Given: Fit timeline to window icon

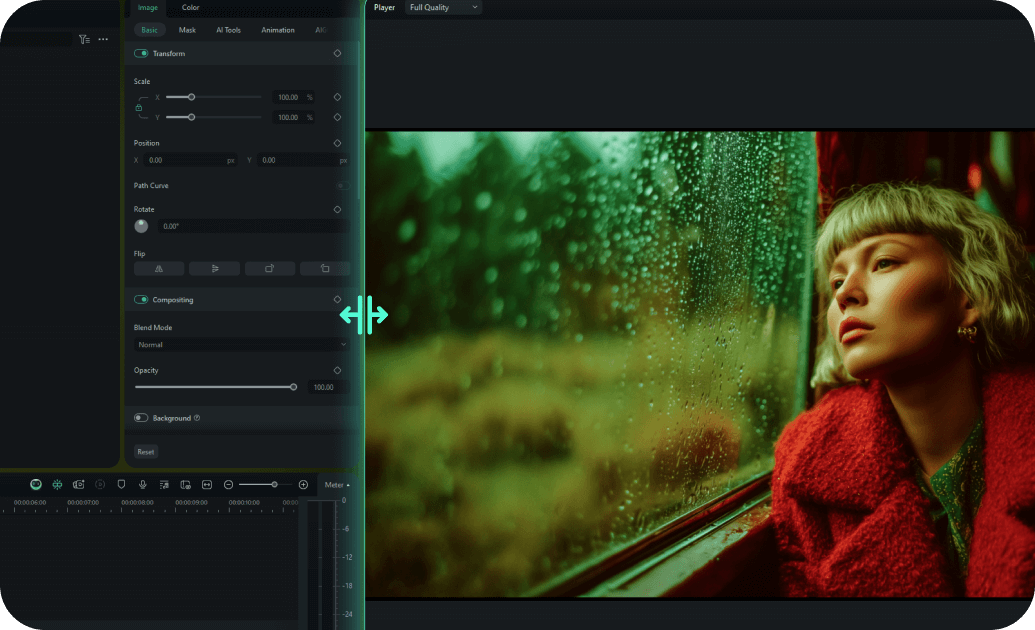Looking at the screenshot, I should pyautogui.click(x=207, y=485).
